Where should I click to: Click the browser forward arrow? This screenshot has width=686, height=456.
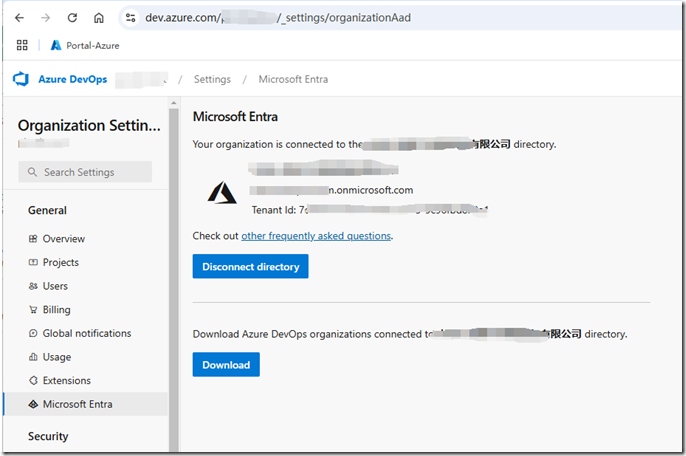pyautogui.click(x=45, y=18)
